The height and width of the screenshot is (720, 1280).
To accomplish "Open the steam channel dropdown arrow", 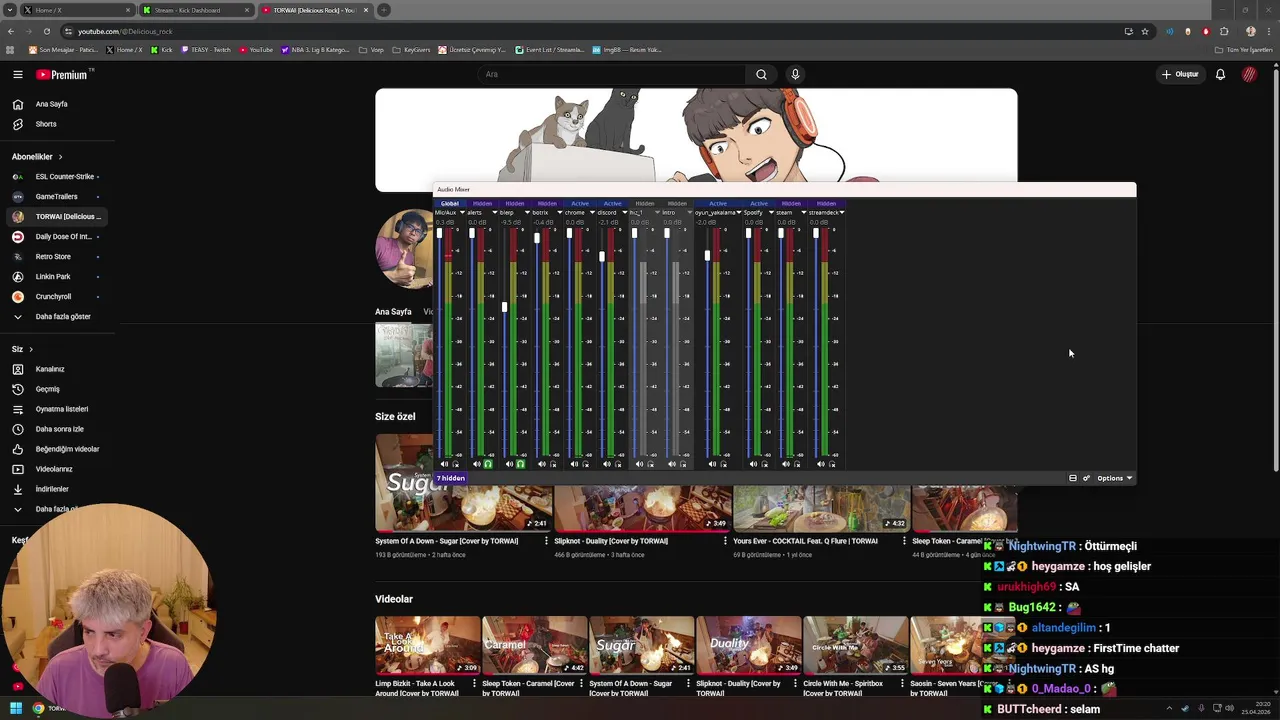I will point(803,212).
